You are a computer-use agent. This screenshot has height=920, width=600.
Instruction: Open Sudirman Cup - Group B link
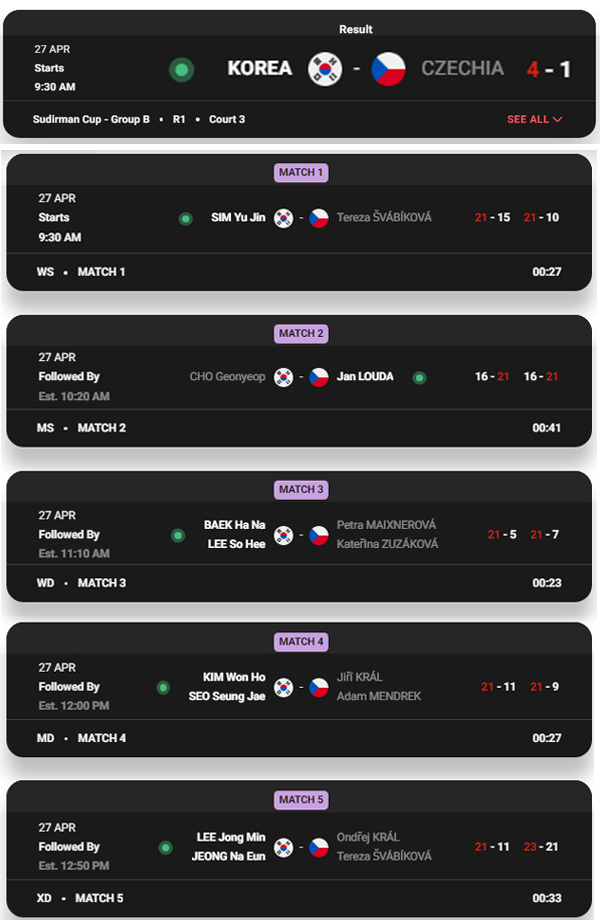tap(91, 119)
